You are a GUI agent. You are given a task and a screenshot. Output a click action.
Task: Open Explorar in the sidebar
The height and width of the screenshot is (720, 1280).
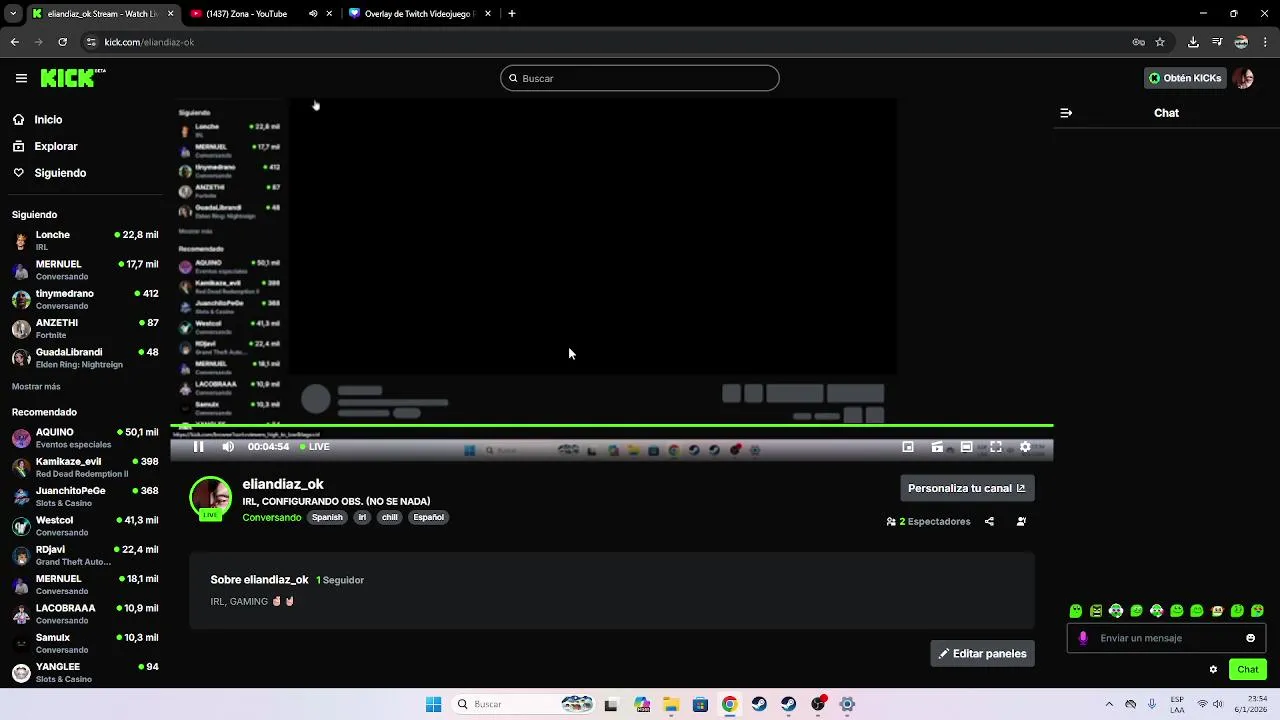pos(56,146)
